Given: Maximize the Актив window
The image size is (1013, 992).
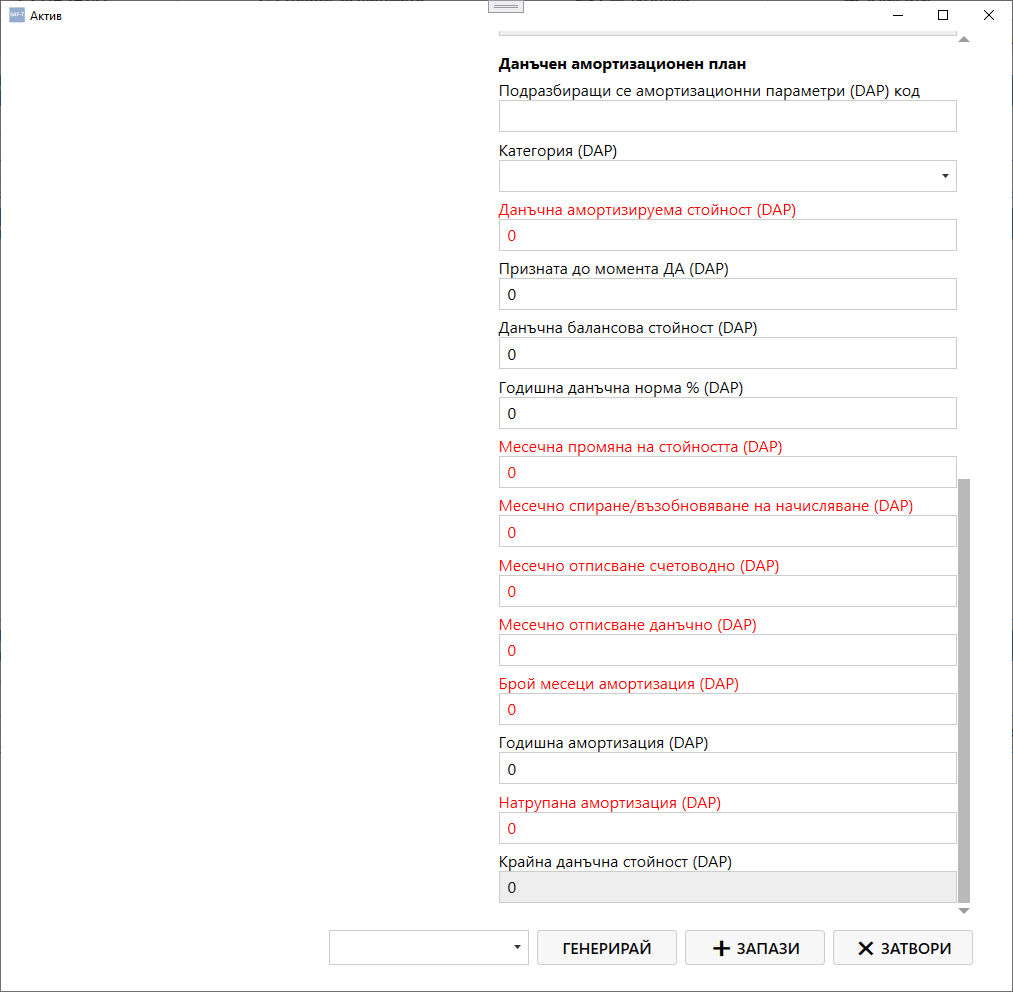Looking at the screenshot, I should (x=943, y=15).
